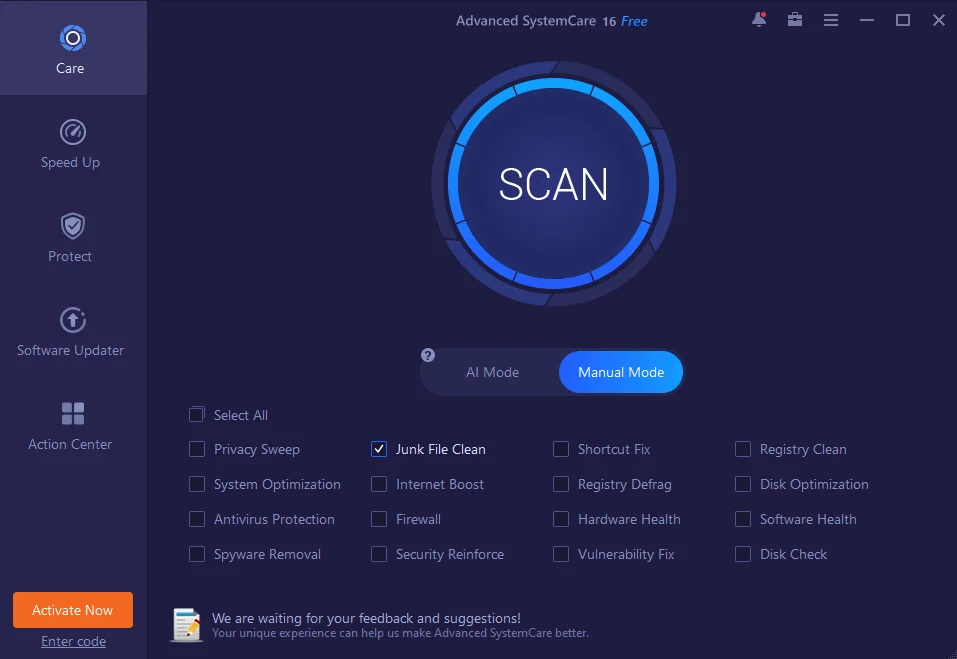Switch to AI Mode
957x659 pixels.
pyautogui.click(x=492, y=371)
